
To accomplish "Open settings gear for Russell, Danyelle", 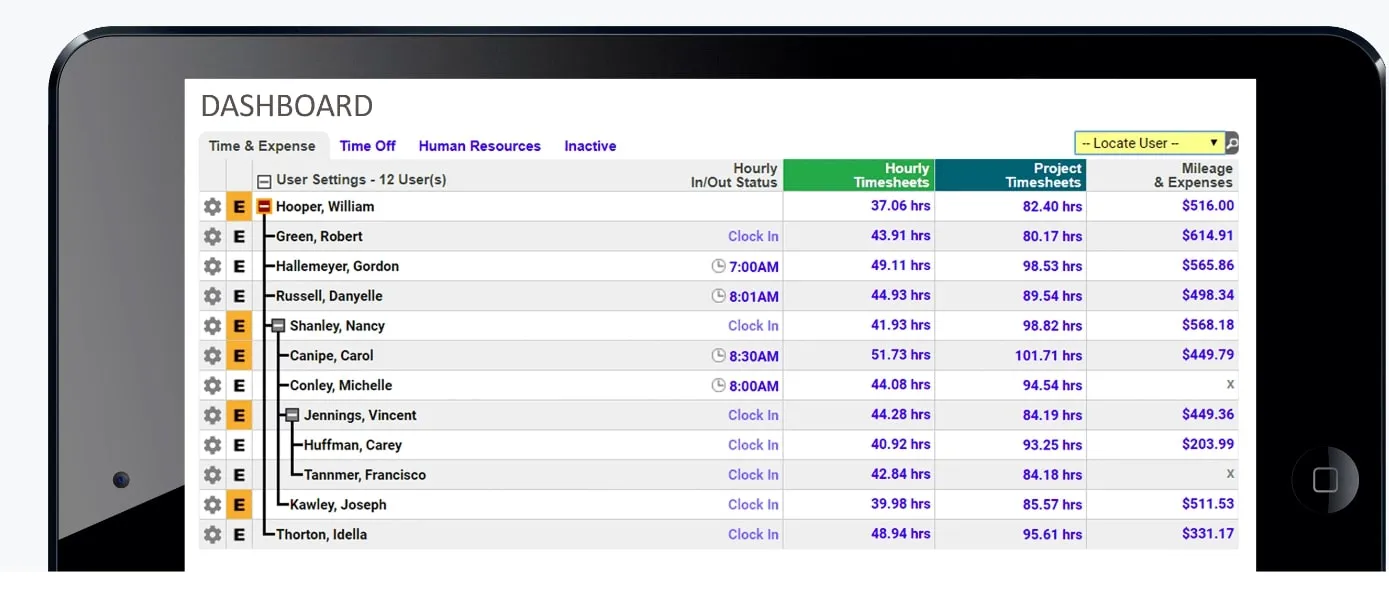I will [x=212, y=296].
